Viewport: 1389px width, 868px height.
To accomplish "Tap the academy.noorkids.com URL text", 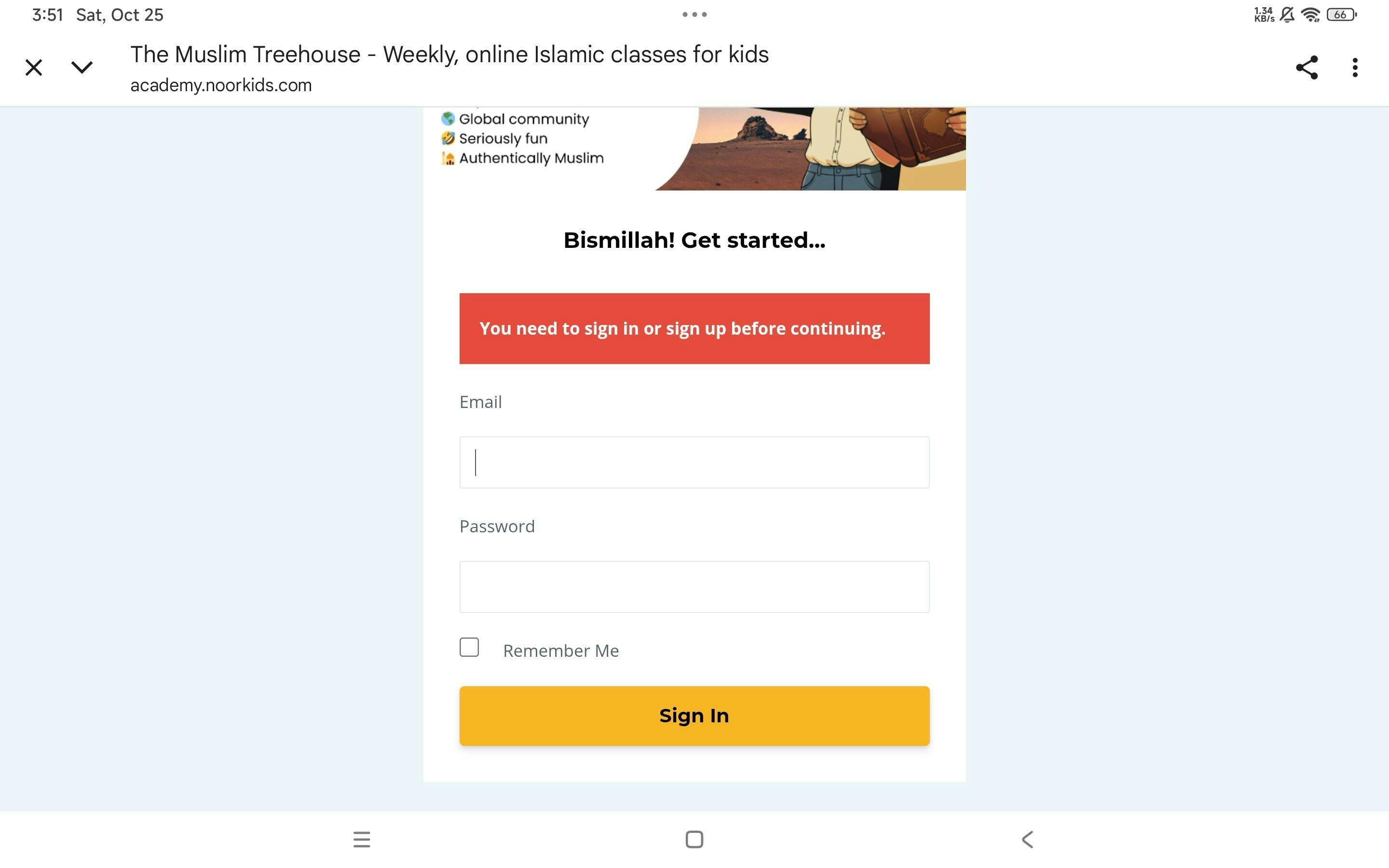I will [221, 85].
